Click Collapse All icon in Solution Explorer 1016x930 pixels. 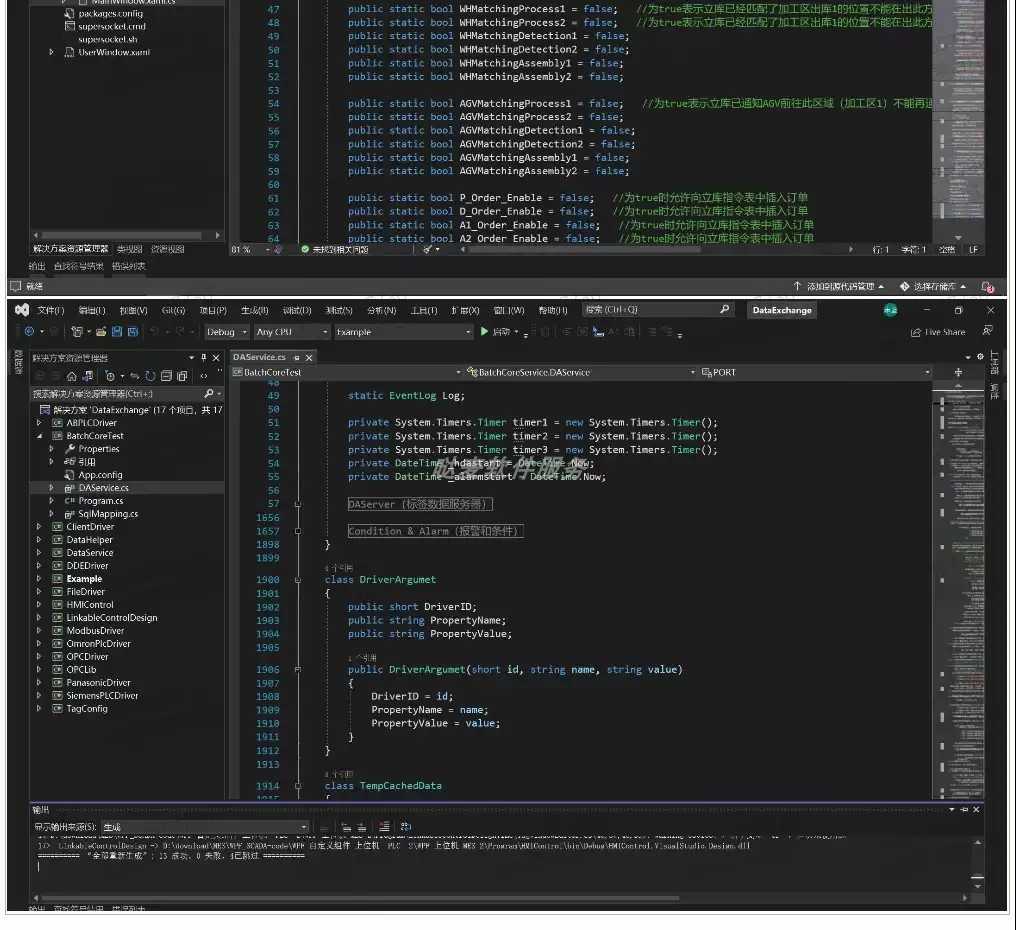pyautogui.click(x=167, y=376)
